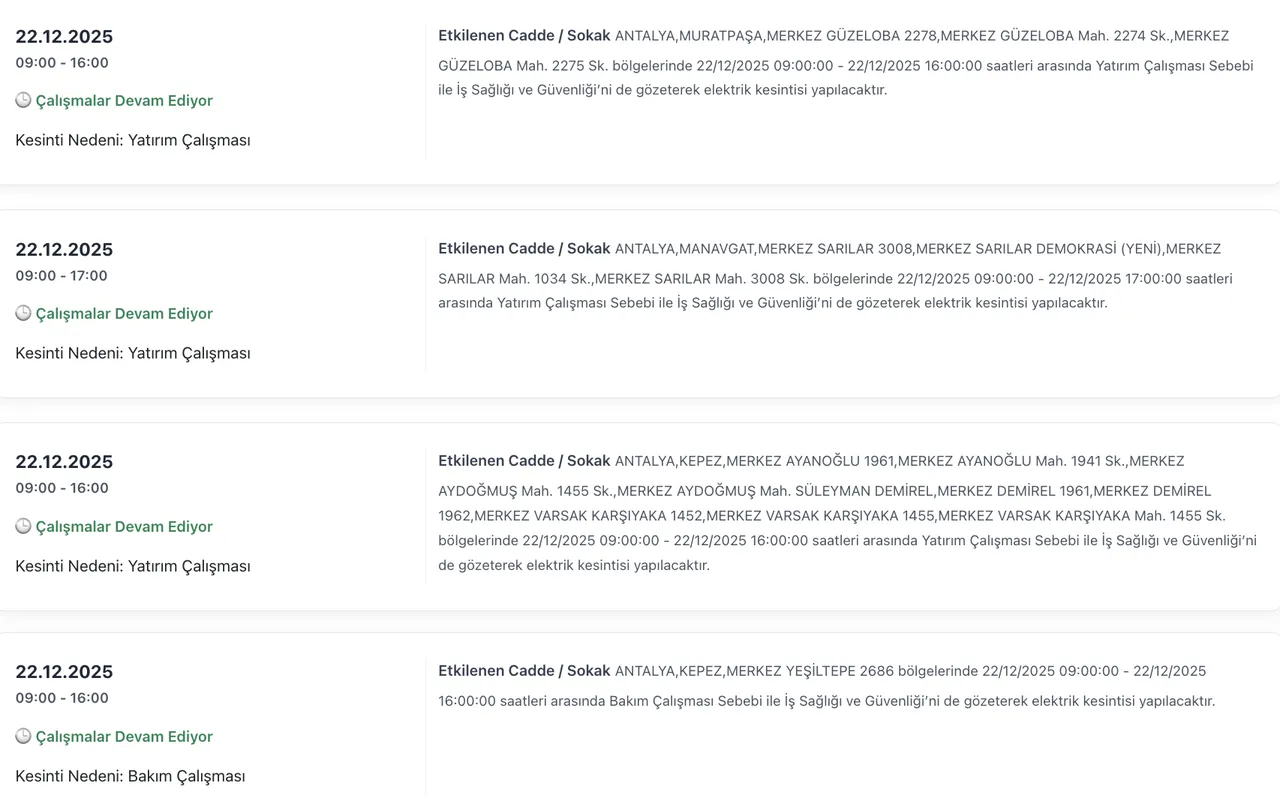Click 'Kesinti Nedeni: Yatırım Çalışması' in the Güzeloba card
Screen dimensions: 1280x810
pos(133,140)
